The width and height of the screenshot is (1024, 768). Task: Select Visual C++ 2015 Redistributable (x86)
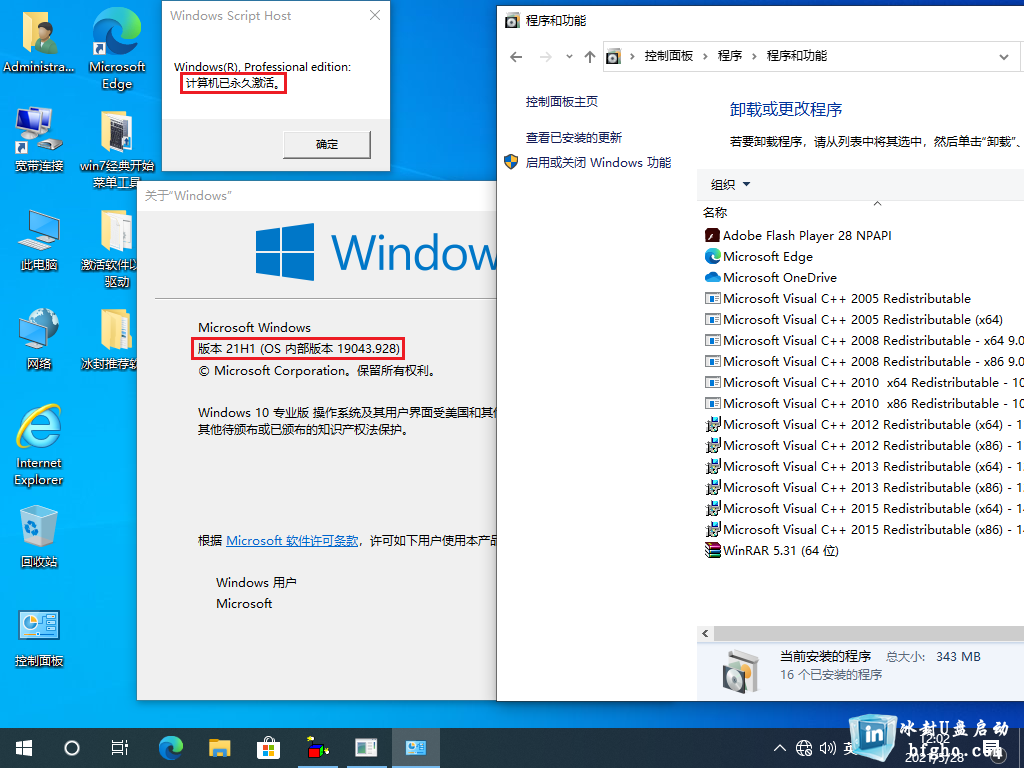[x=864, y=529]
